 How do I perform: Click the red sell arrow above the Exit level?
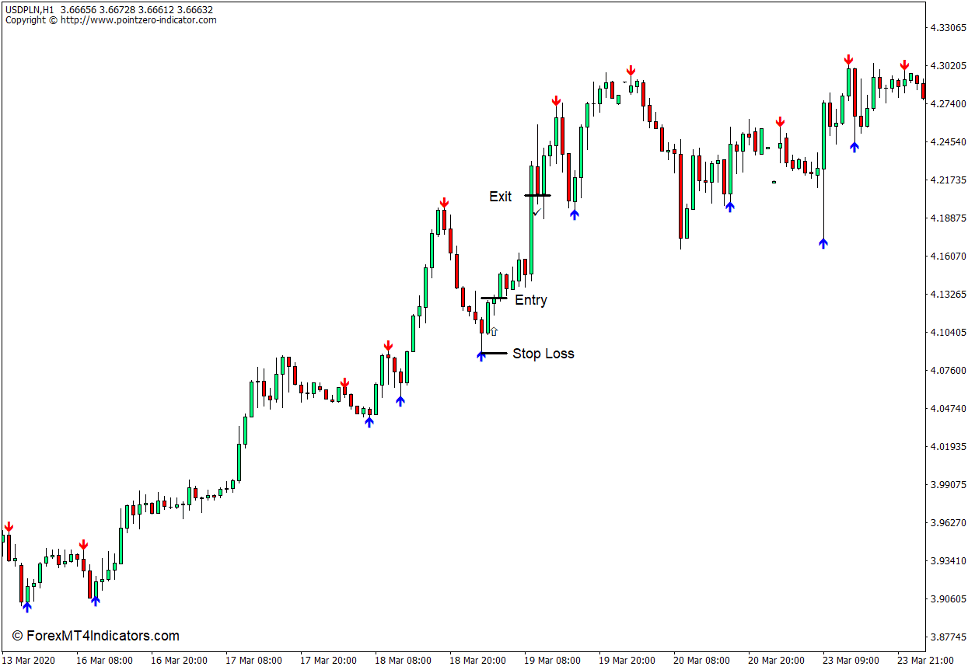tap(557, 102)
